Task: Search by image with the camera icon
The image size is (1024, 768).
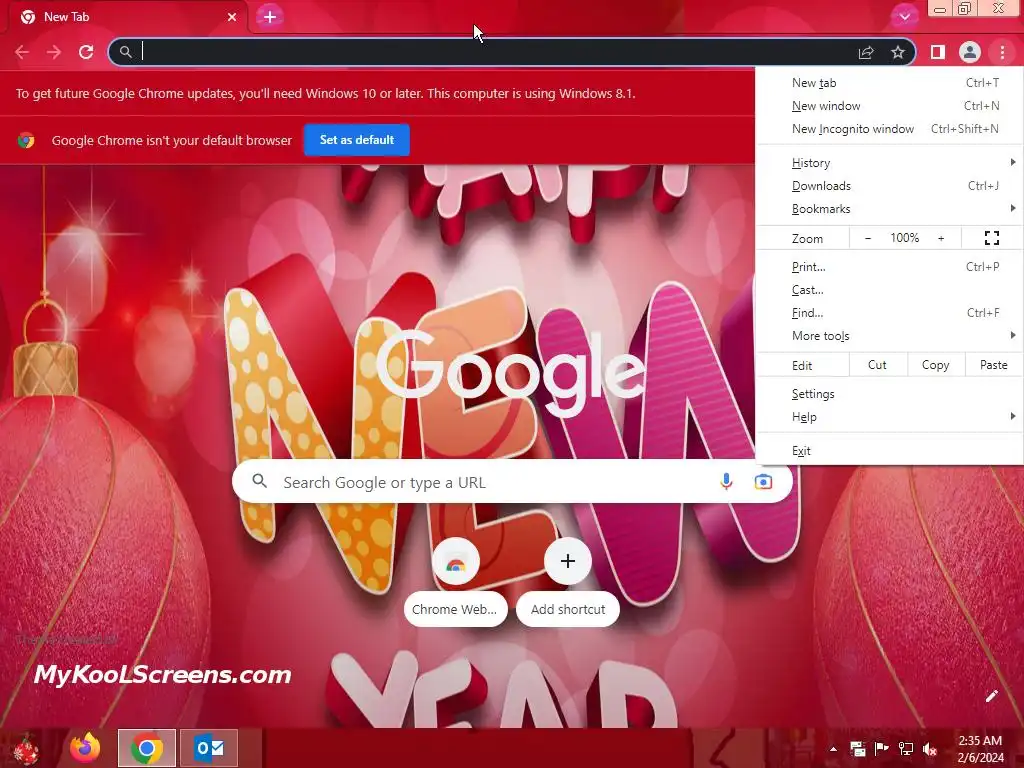Action: (x=763, y=482)
